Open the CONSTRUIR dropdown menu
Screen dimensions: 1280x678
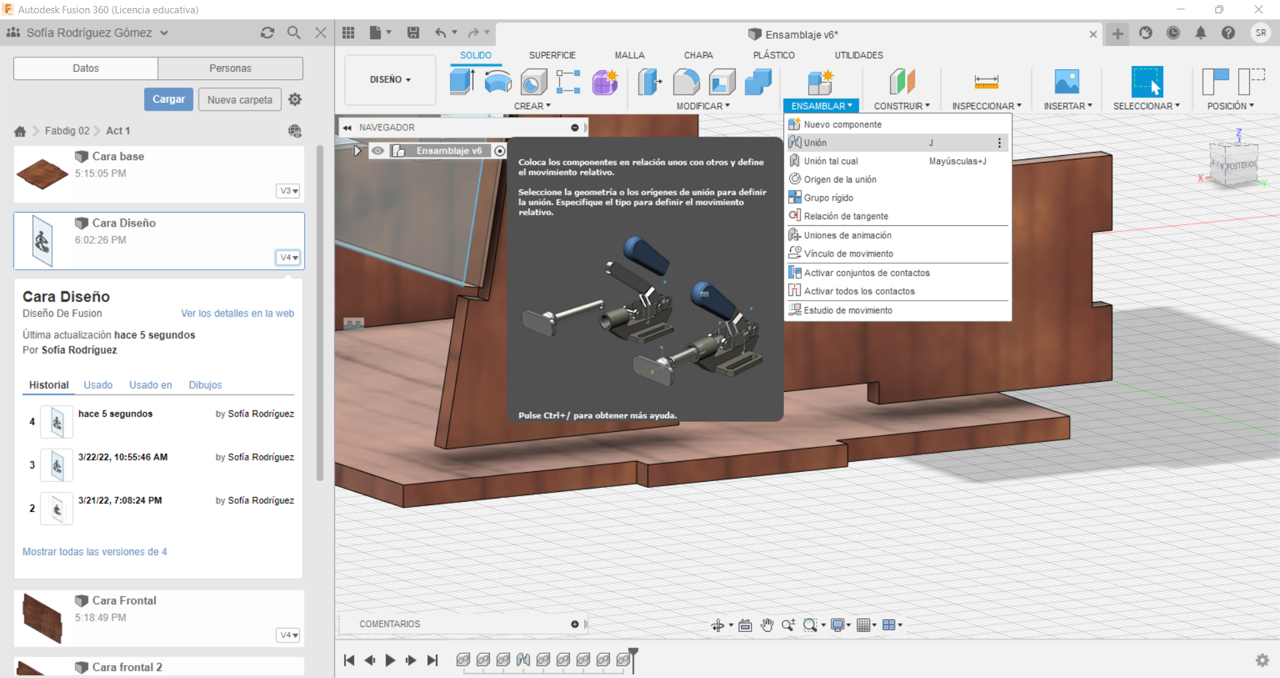tap(902, 106)
